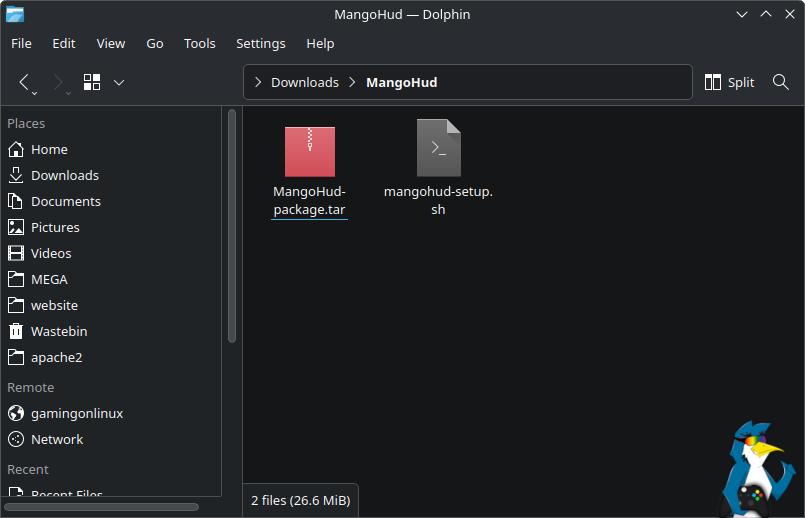Open the Network location in Remote
The width and height of the screenshot is (805, 518).
pos(56,439)
